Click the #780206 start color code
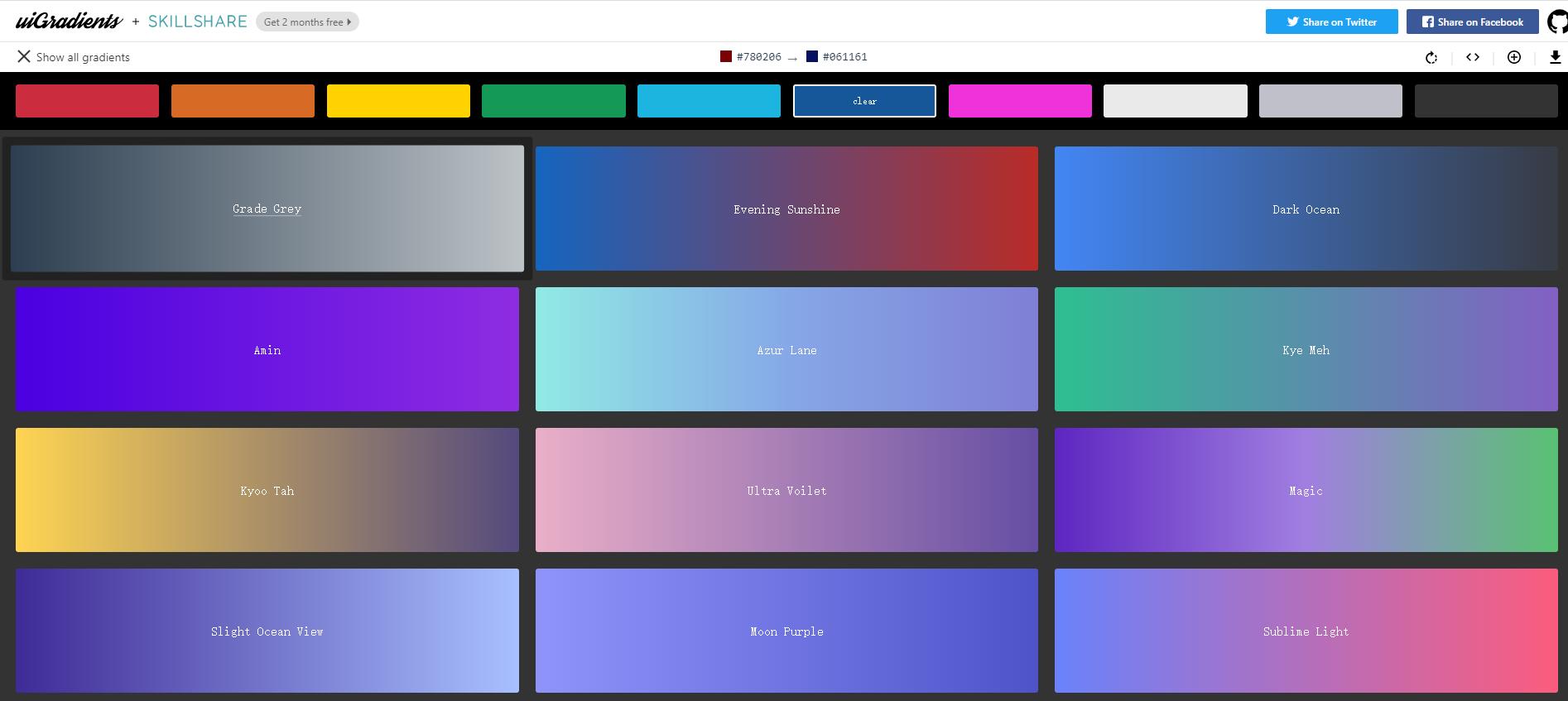Image resolution: width=1568 pixels, height=701 pixels. coord(758,57)
